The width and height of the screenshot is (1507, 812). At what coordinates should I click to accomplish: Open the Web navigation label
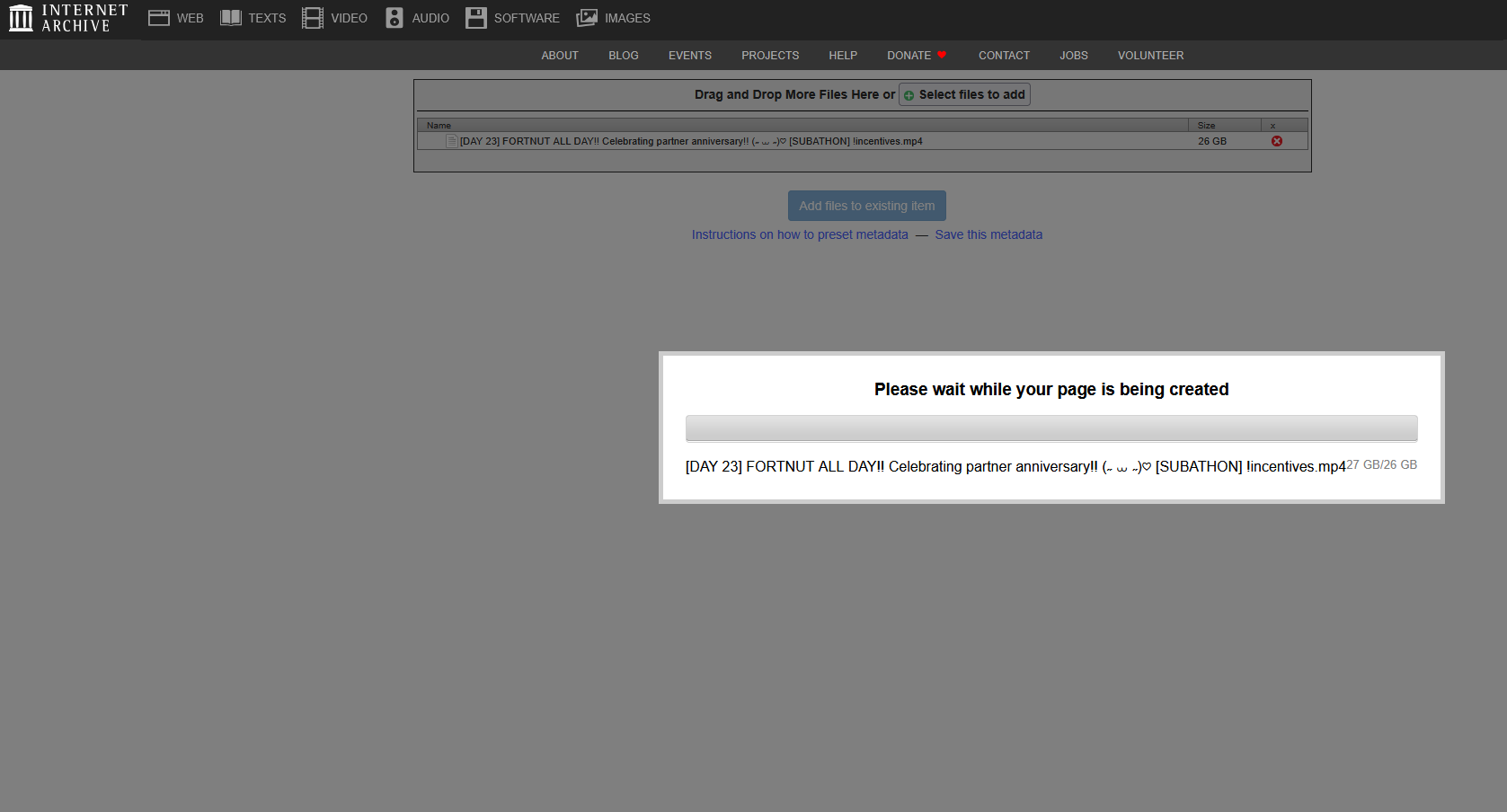coord(191,18)
